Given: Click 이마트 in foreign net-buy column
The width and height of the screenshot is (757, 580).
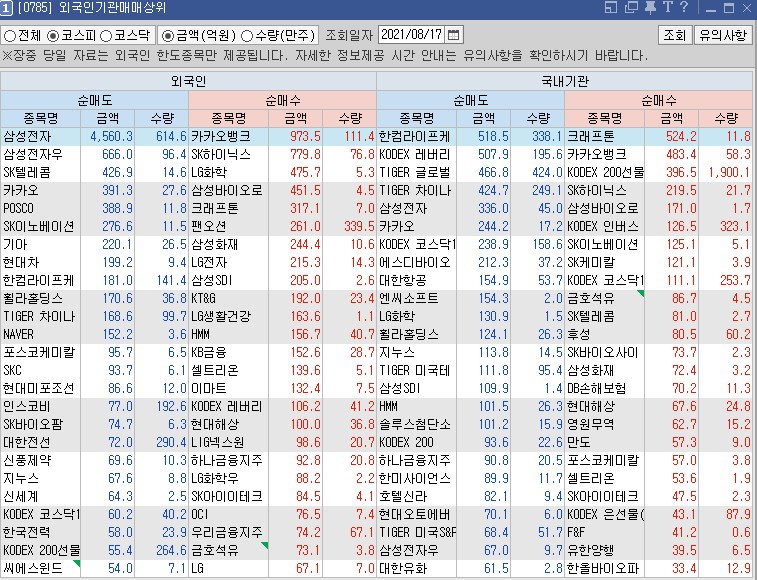Looking at the screenshot, I should pos(209,389).
